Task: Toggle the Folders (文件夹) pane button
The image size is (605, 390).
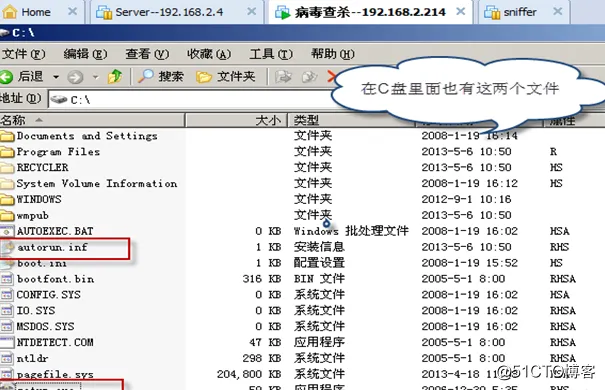Action: 226,76
